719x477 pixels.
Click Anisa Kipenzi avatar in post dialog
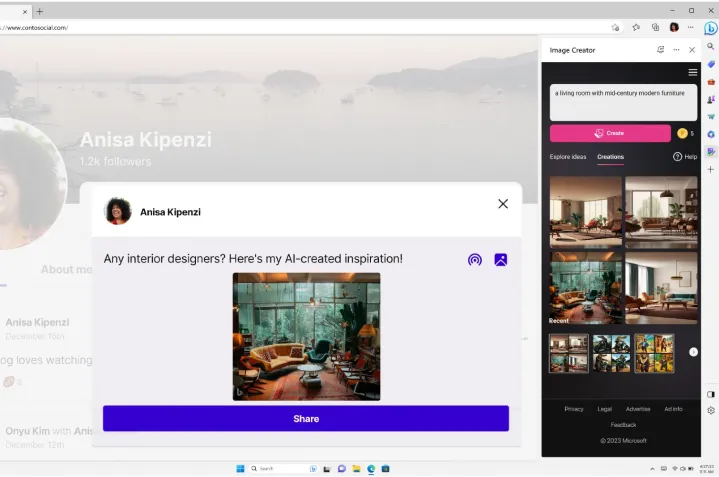(118, 211)
